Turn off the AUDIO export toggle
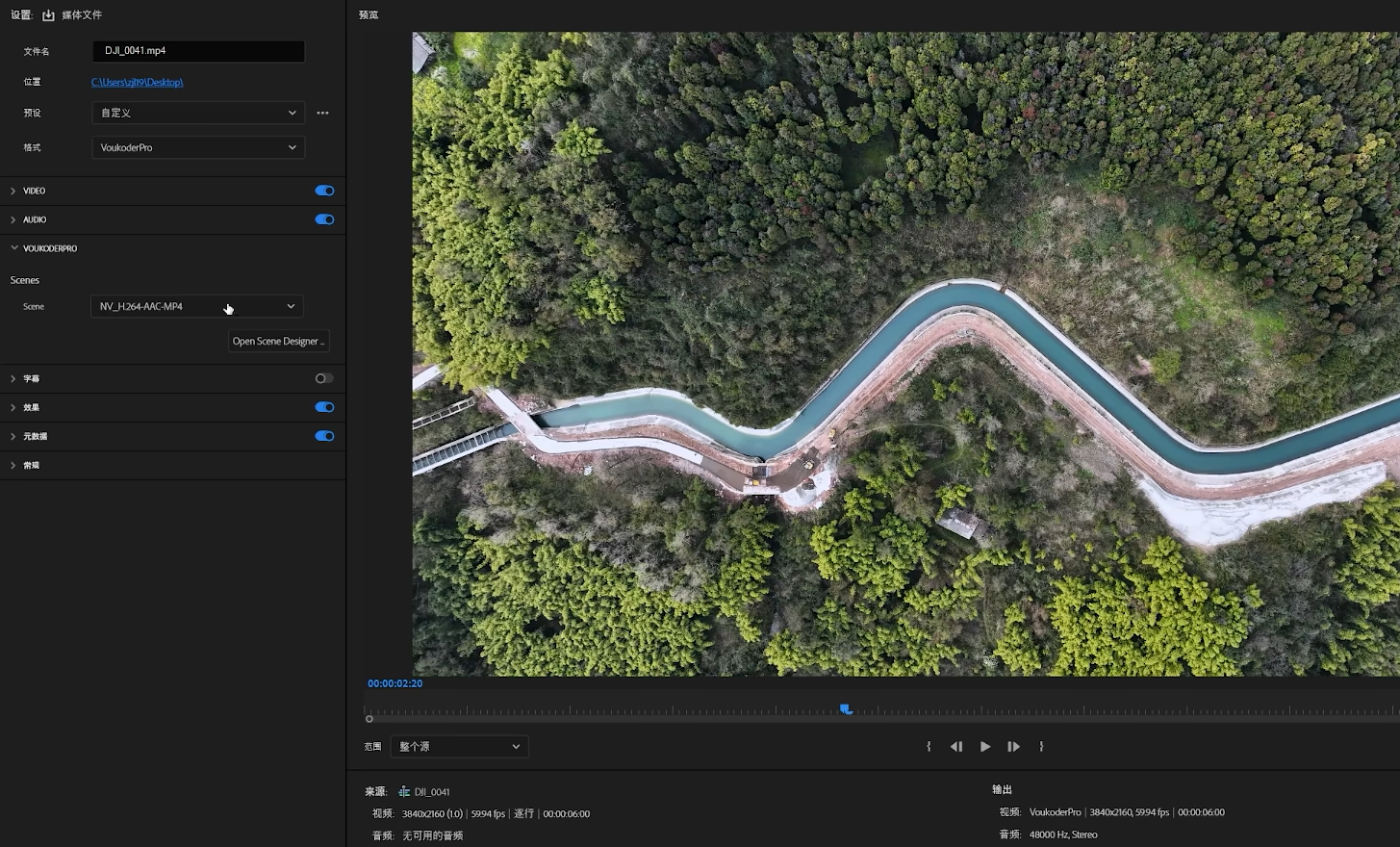1400x847 pixels. pos(324,219)
